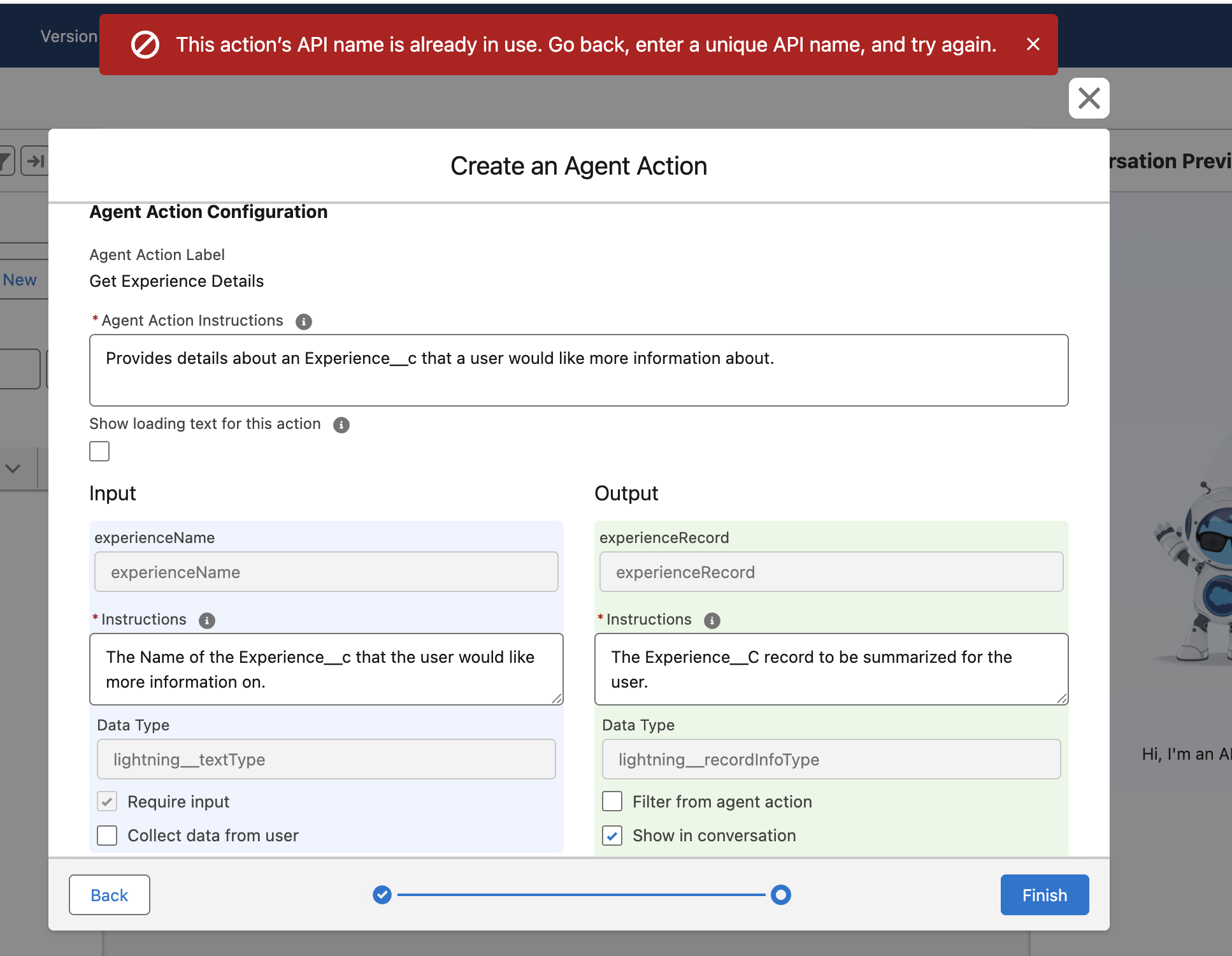Expand the chevron dropdown on left edge
Viewport: 1232px width, 956px height.
point(13,468)
